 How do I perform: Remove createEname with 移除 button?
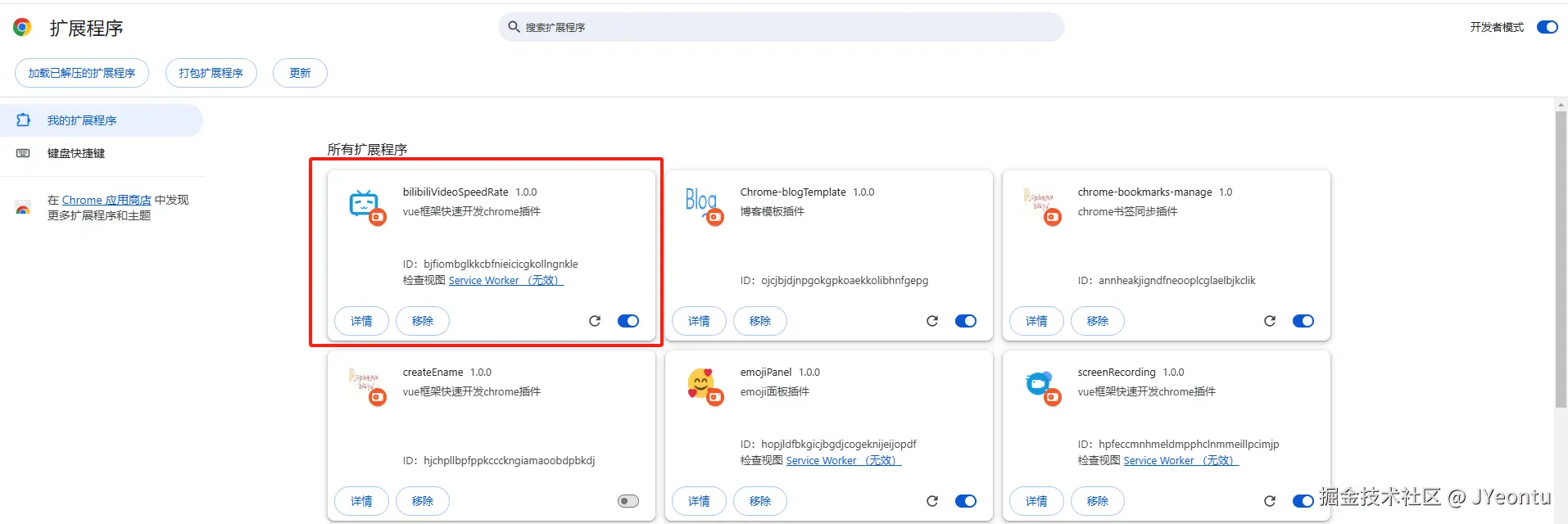tap(423, 501)
